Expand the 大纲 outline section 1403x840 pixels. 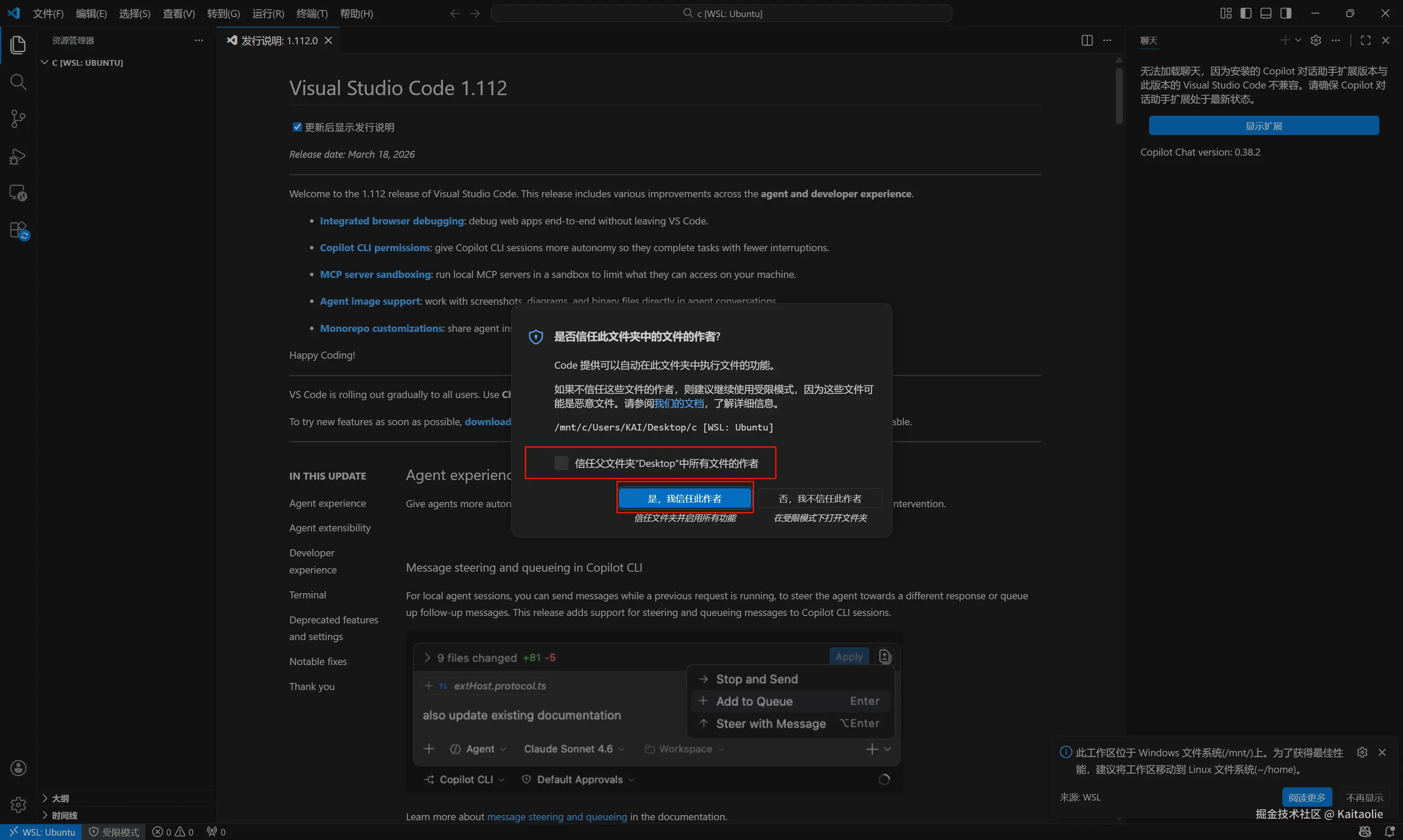point(60,798)
